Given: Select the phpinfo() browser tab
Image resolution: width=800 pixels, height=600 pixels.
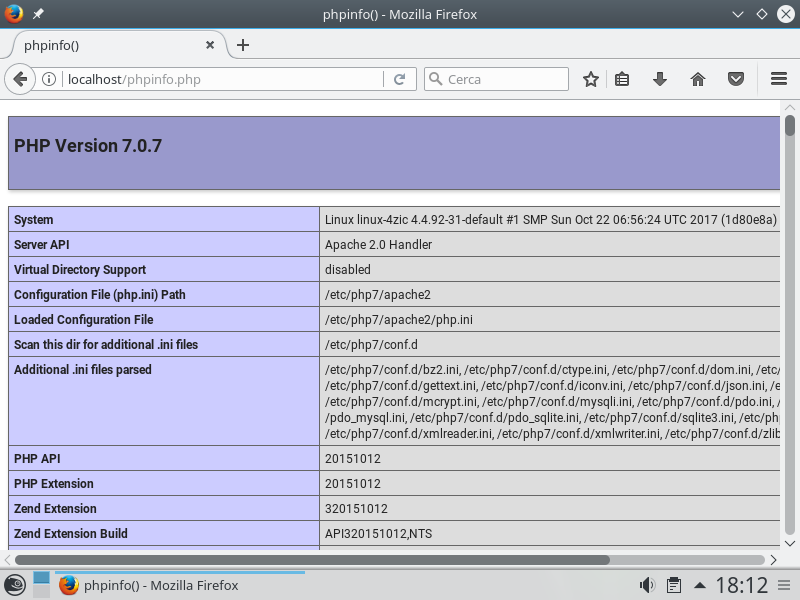Looking at the screenshot, I should [x=119, y=45].
